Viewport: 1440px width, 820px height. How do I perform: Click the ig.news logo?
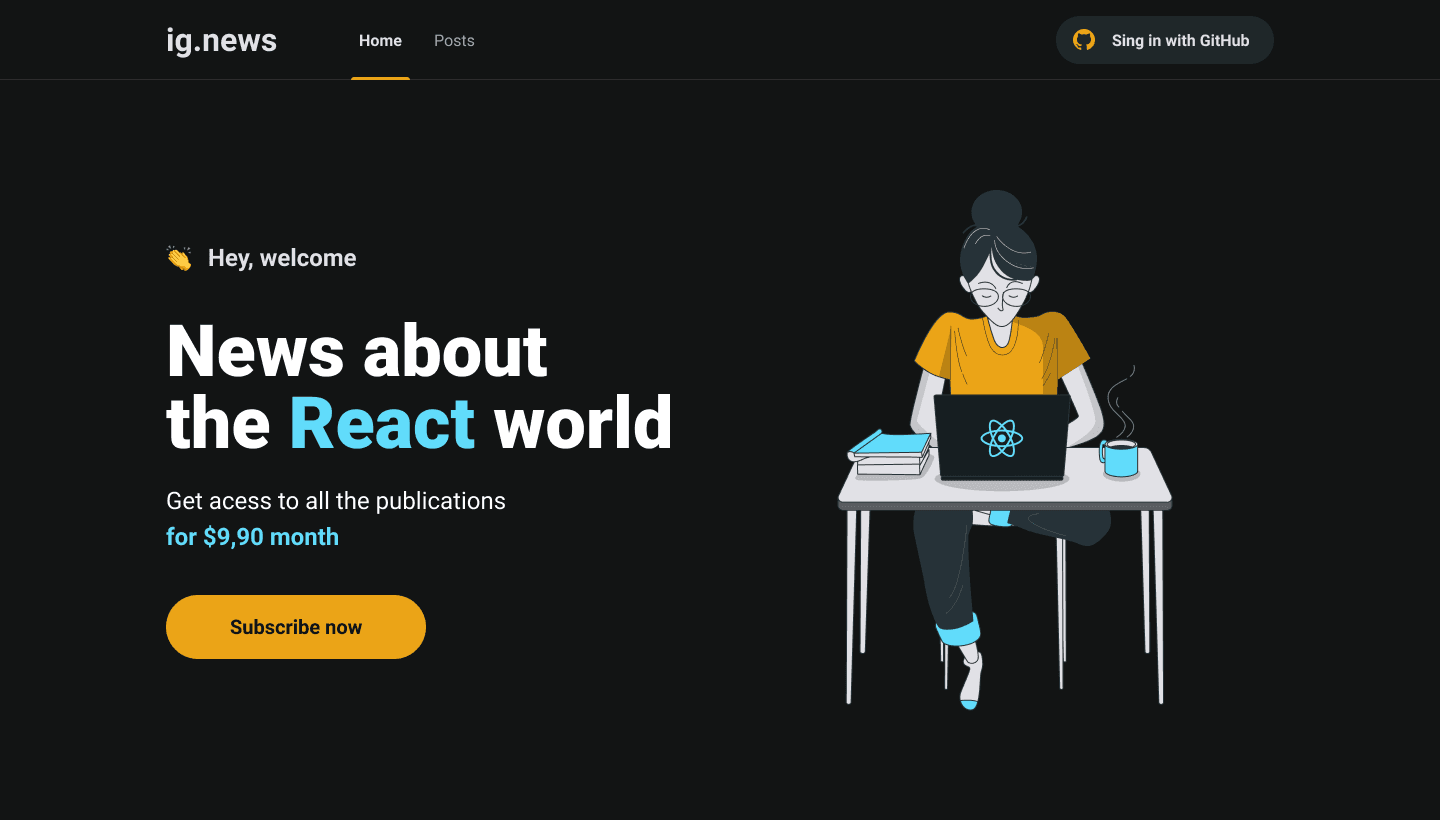(x=221, y=40)
